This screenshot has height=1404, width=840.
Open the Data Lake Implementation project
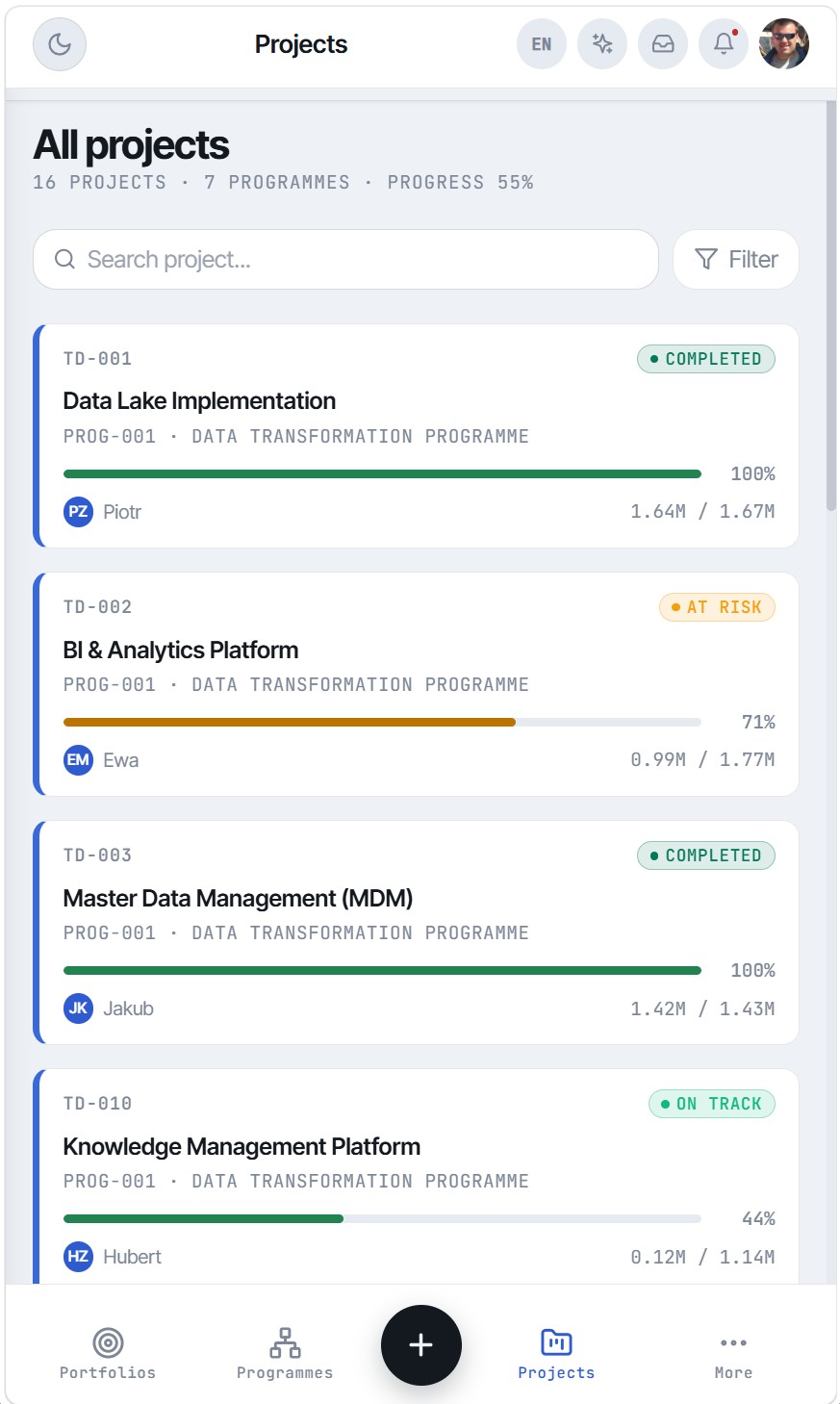click(x=416, y=436)
